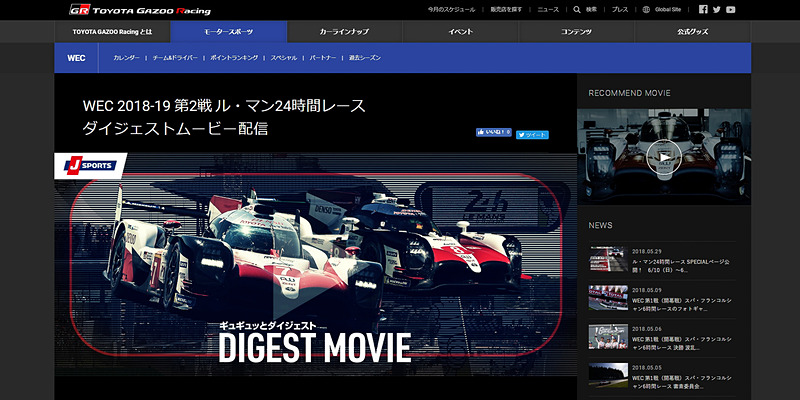
Task: Open the チーム&ドライバー submenu link
Action: (x=175, y=58)
